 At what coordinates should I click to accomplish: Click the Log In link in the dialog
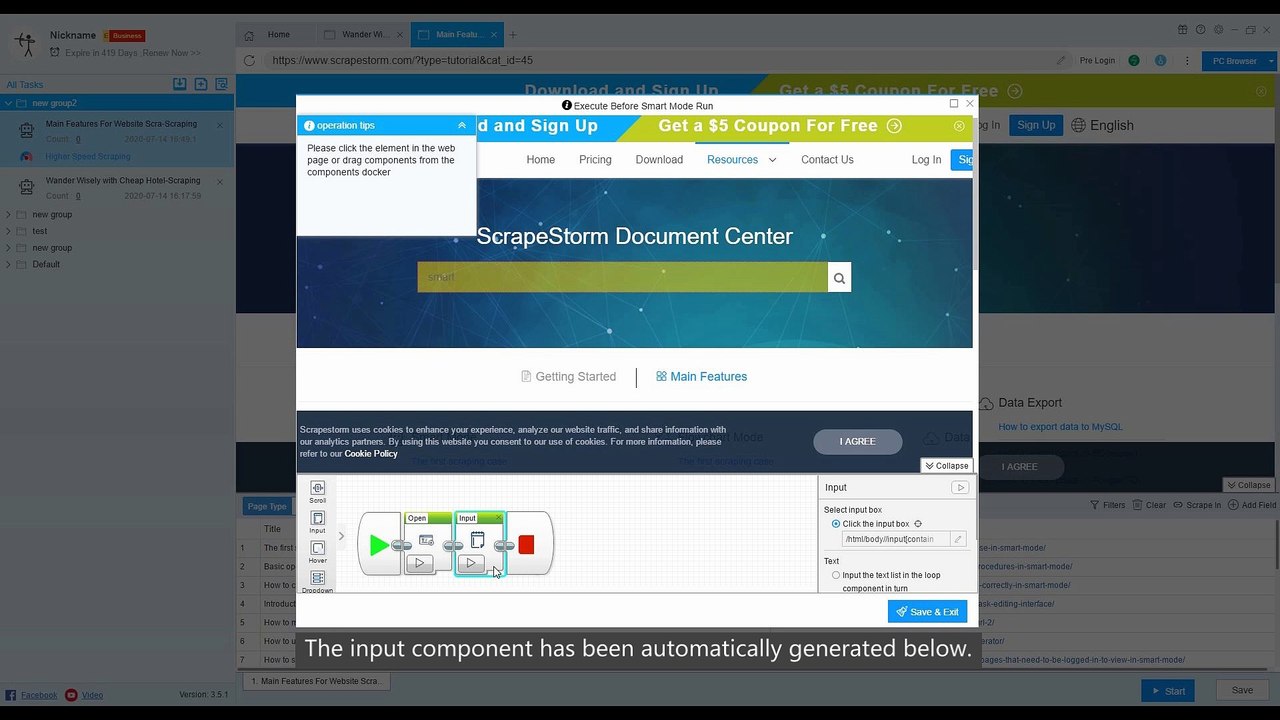[x=926, y=160]
